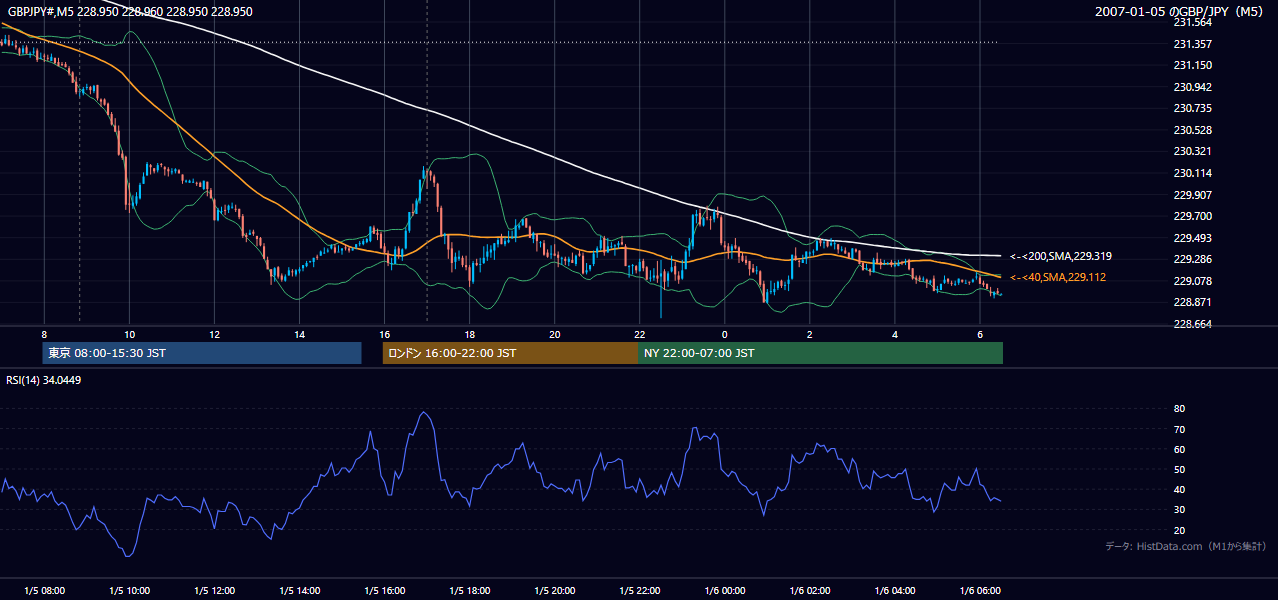The image size is (1278, 600).
Task: Click the RSI scale value 20
Action: click(x=1179, y=530)
